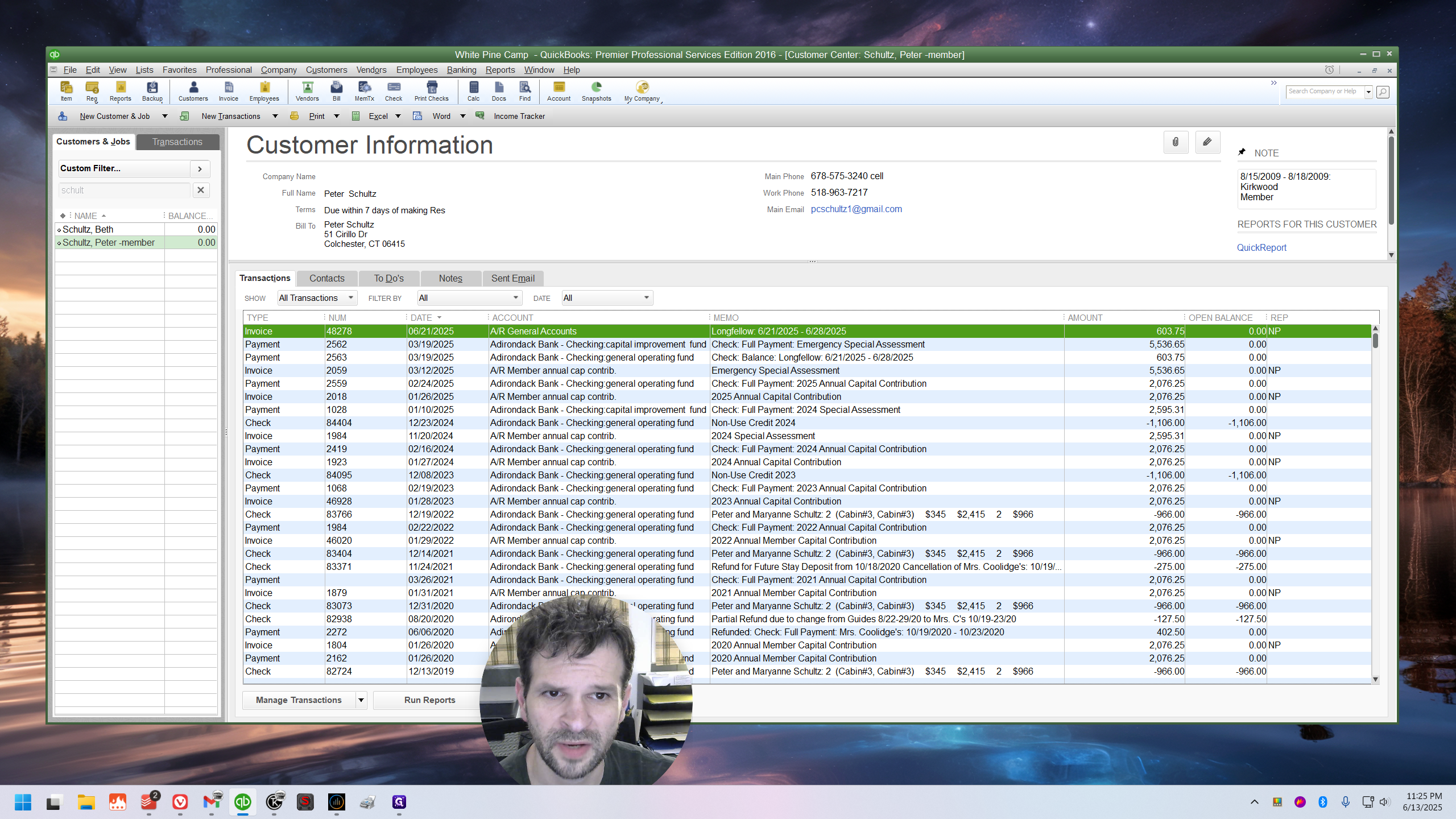Open Gmail icon on taskbar
The image size is (1456, 819).
point(212,803)
